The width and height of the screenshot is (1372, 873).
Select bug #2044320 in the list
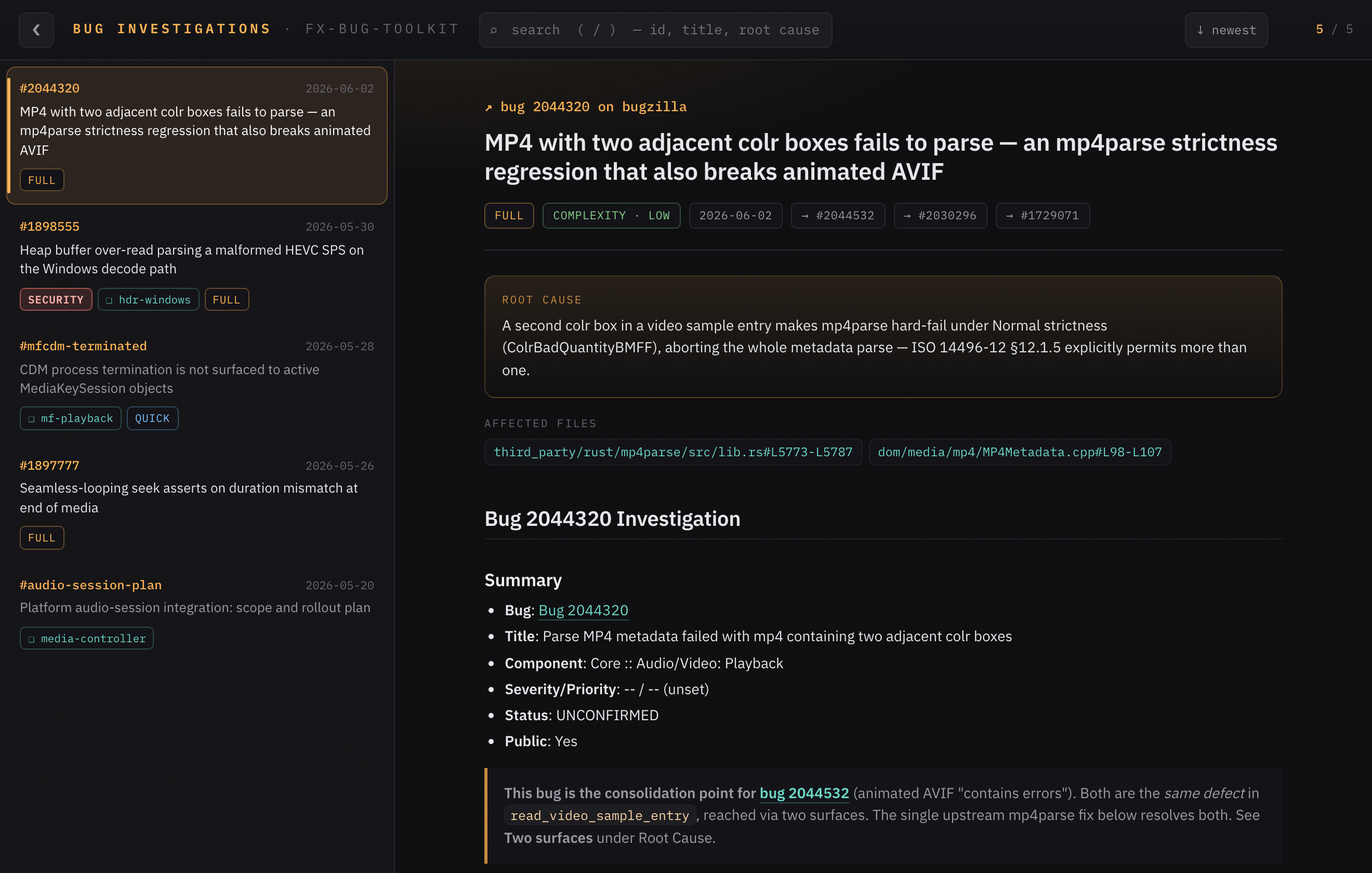click(x=196, y=135)
